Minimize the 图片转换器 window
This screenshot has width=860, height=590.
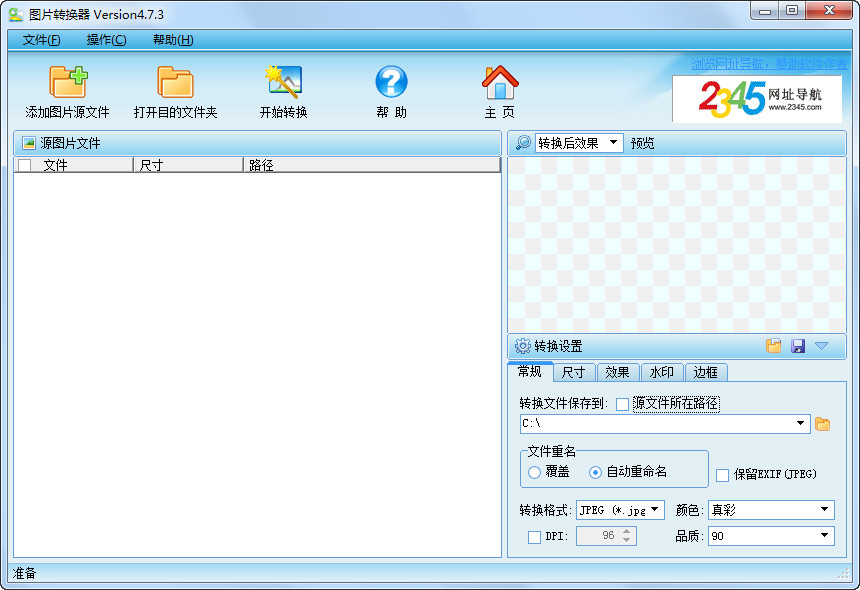click(765, 10)
